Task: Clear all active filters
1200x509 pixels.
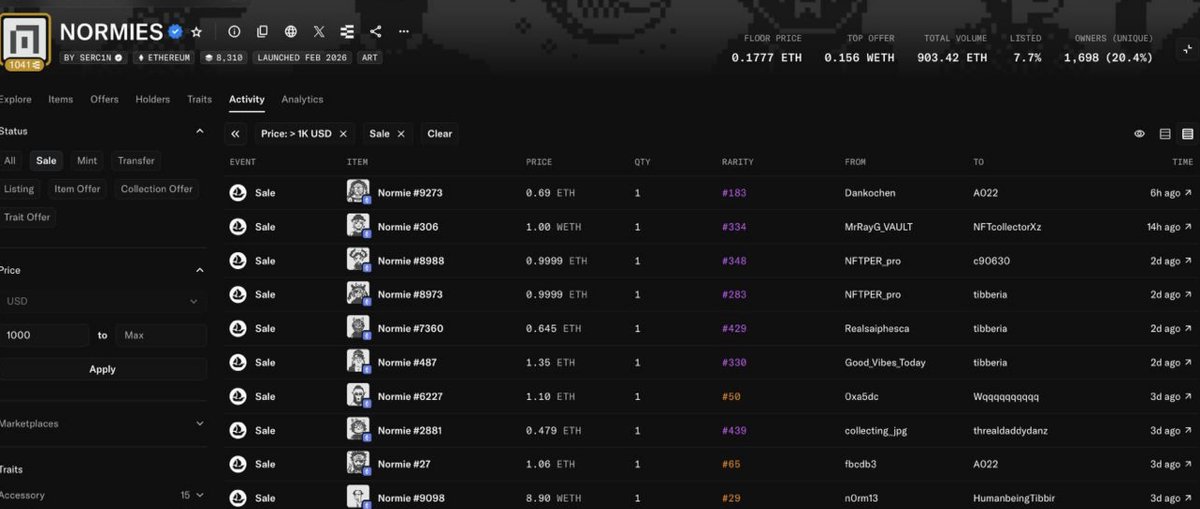Action: pos(440,133)
